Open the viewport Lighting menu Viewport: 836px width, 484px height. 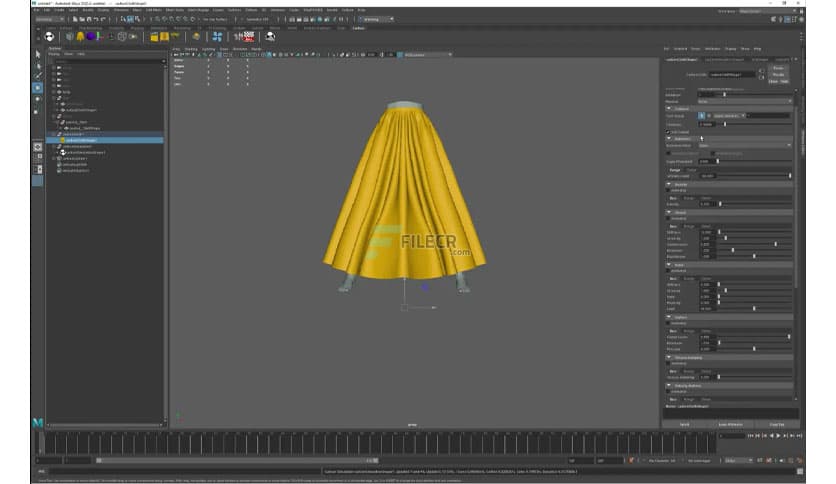pyautogui.click(x=208, y=49)
